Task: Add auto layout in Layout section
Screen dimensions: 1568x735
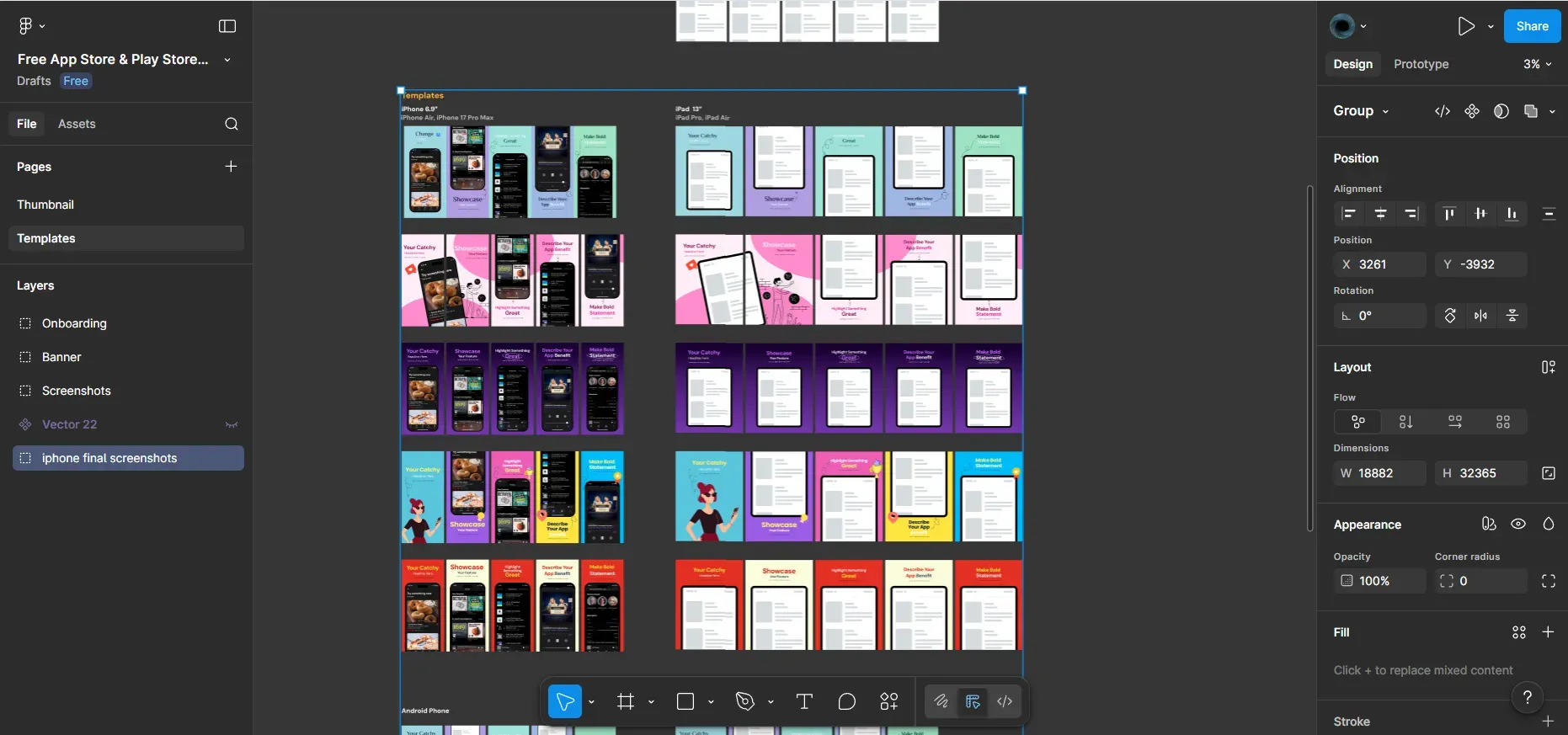Action: pyautogui.click(x=1549, y=367)
